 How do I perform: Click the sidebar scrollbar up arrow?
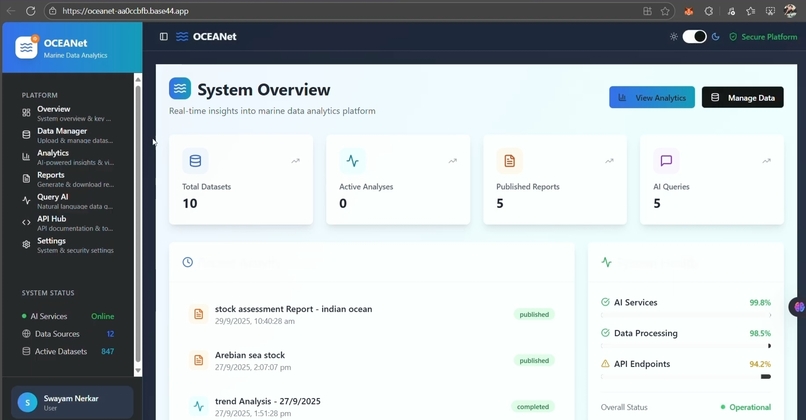tap(138, 79)
